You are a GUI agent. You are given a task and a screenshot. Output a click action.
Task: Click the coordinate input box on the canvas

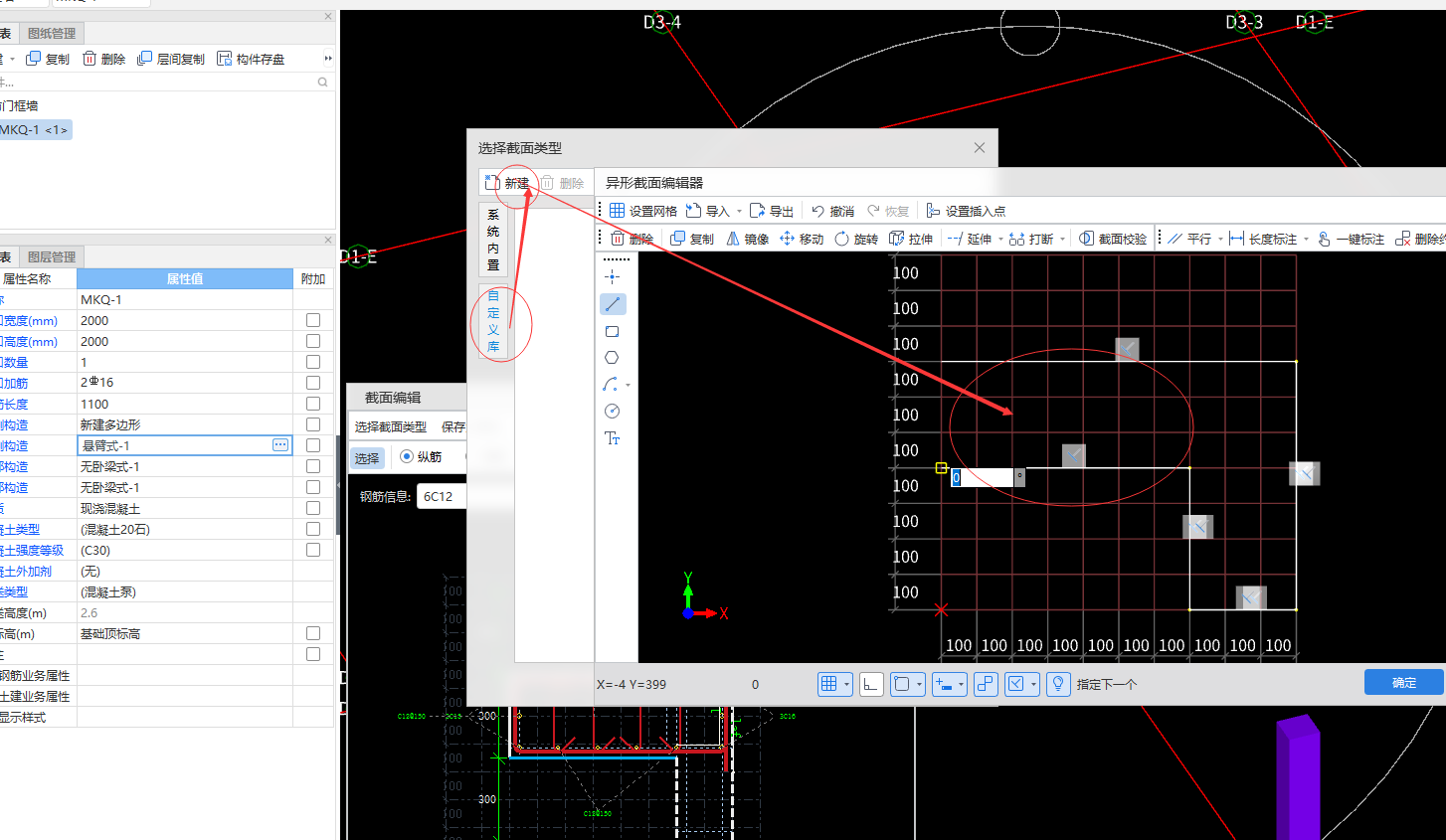coord(983,478)
